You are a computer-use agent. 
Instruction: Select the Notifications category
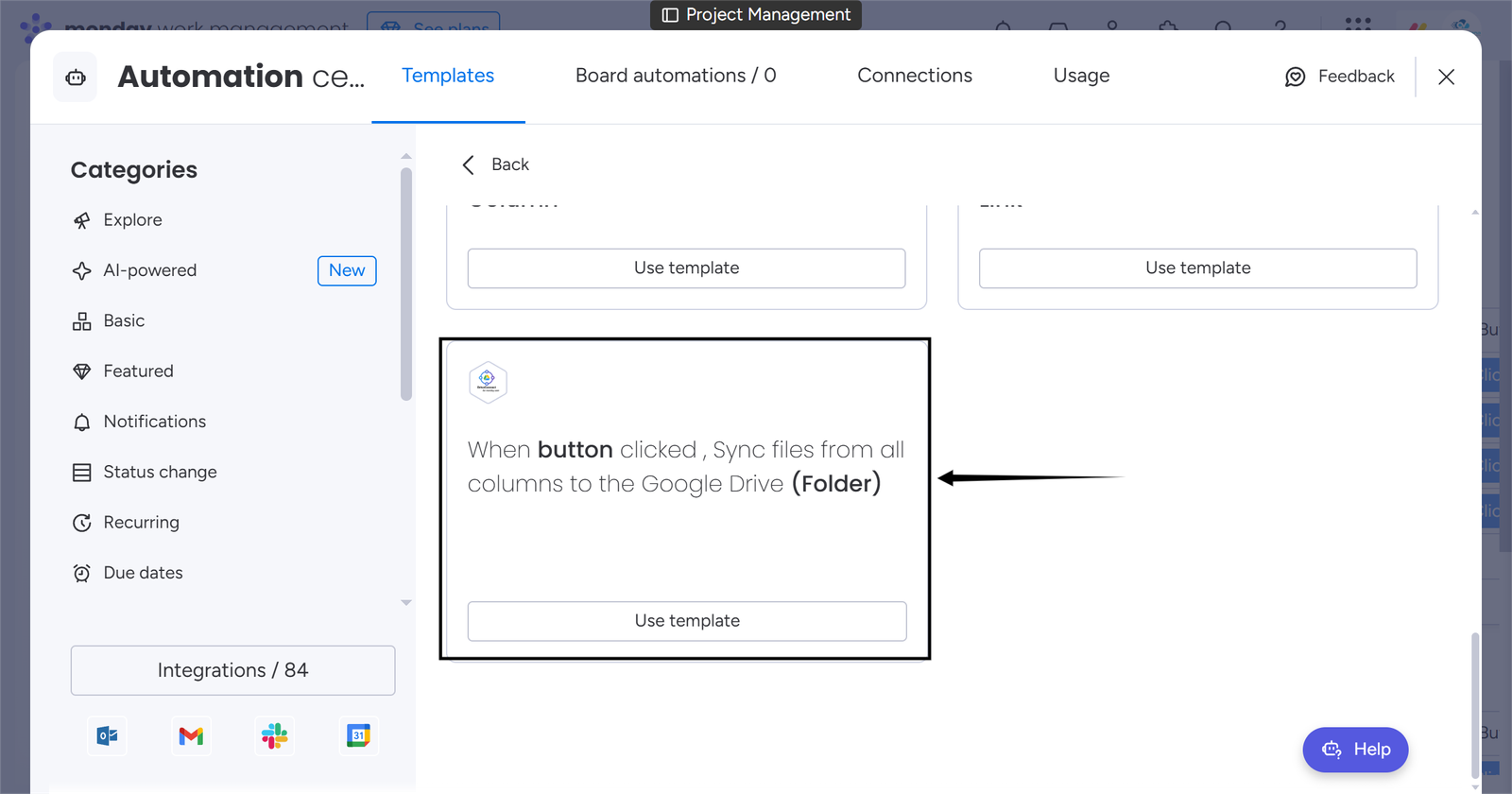pyautogui.click(x=154, y=422)
